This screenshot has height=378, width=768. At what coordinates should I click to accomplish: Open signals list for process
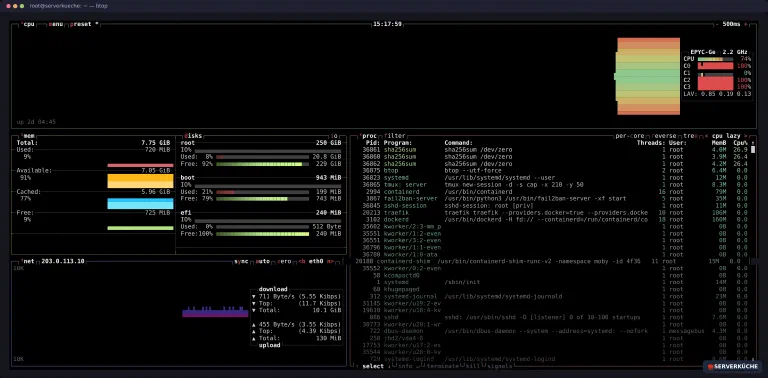(x=499, y=366)
